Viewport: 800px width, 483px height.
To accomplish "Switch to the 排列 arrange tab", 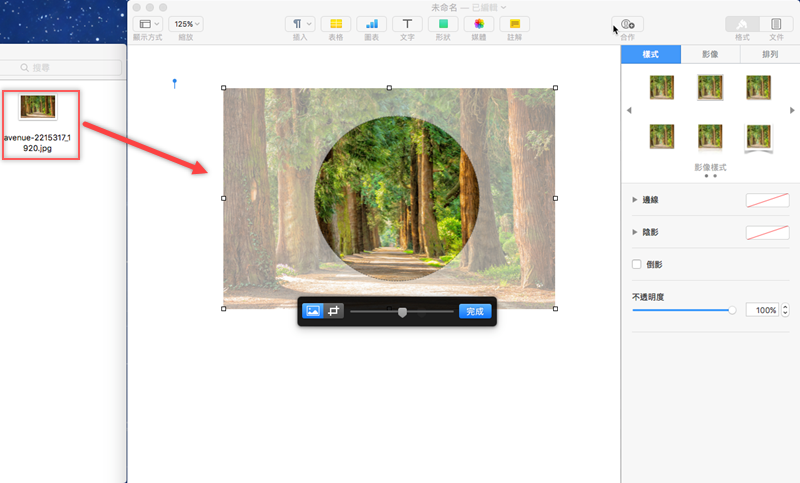I will (770, 55).
